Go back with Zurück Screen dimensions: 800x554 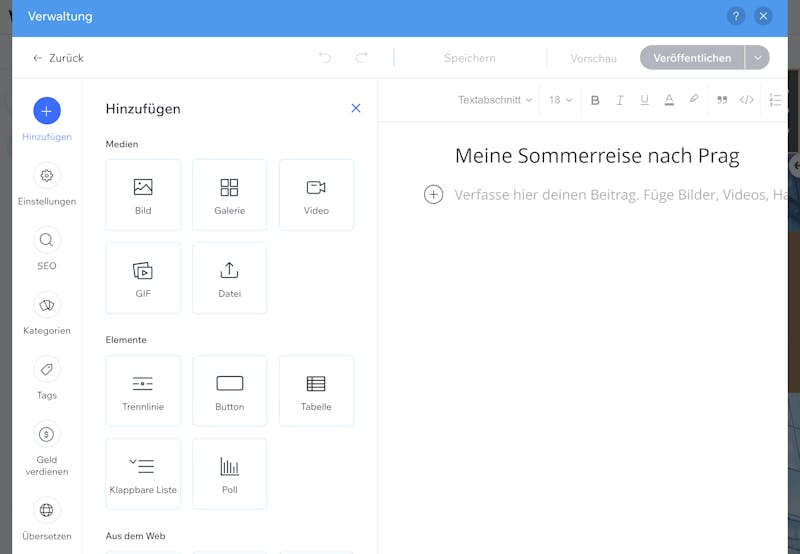point(58,58)
